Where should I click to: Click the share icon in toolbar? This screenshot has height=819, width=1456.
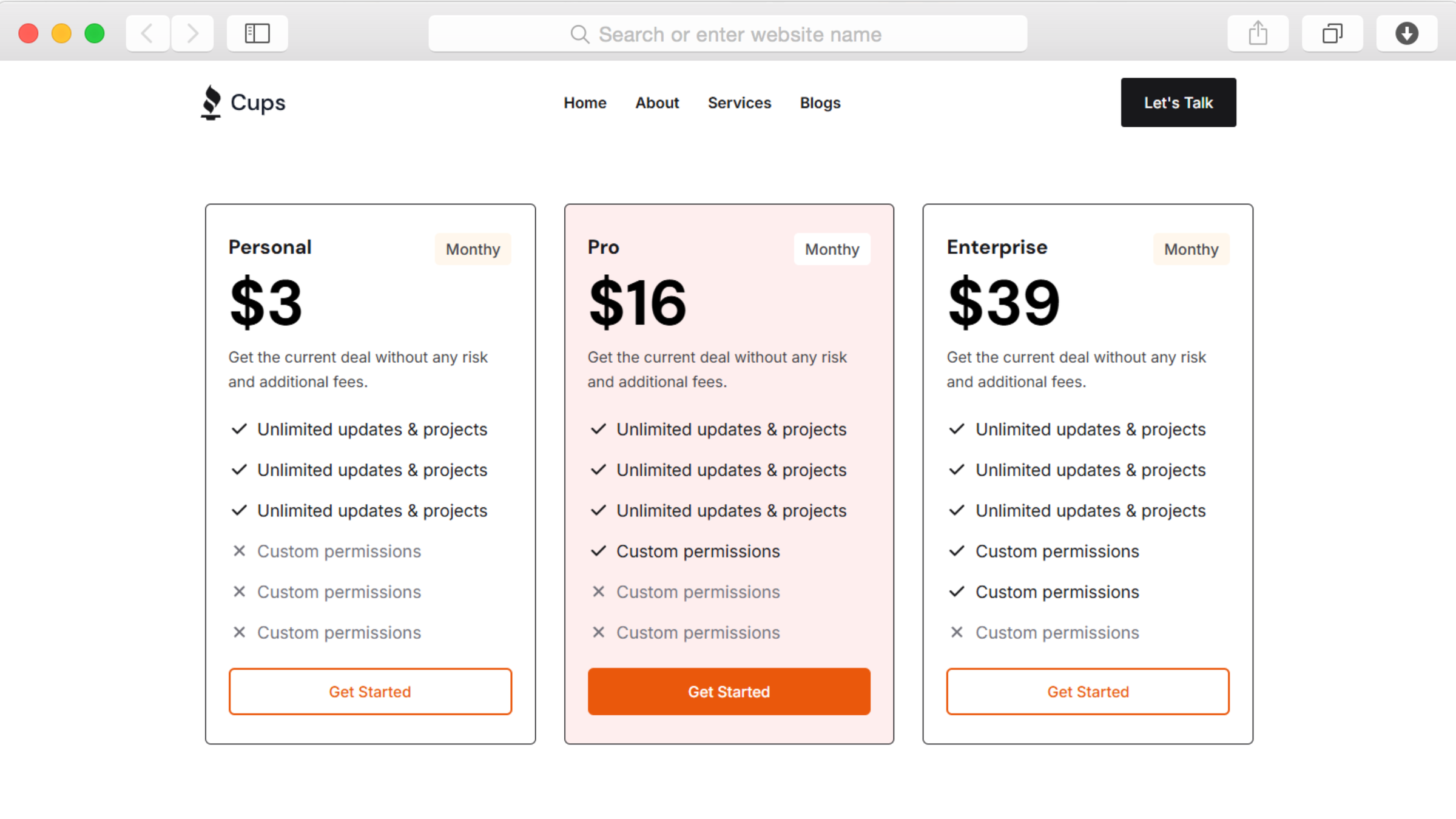click(x=1258, y=33)
